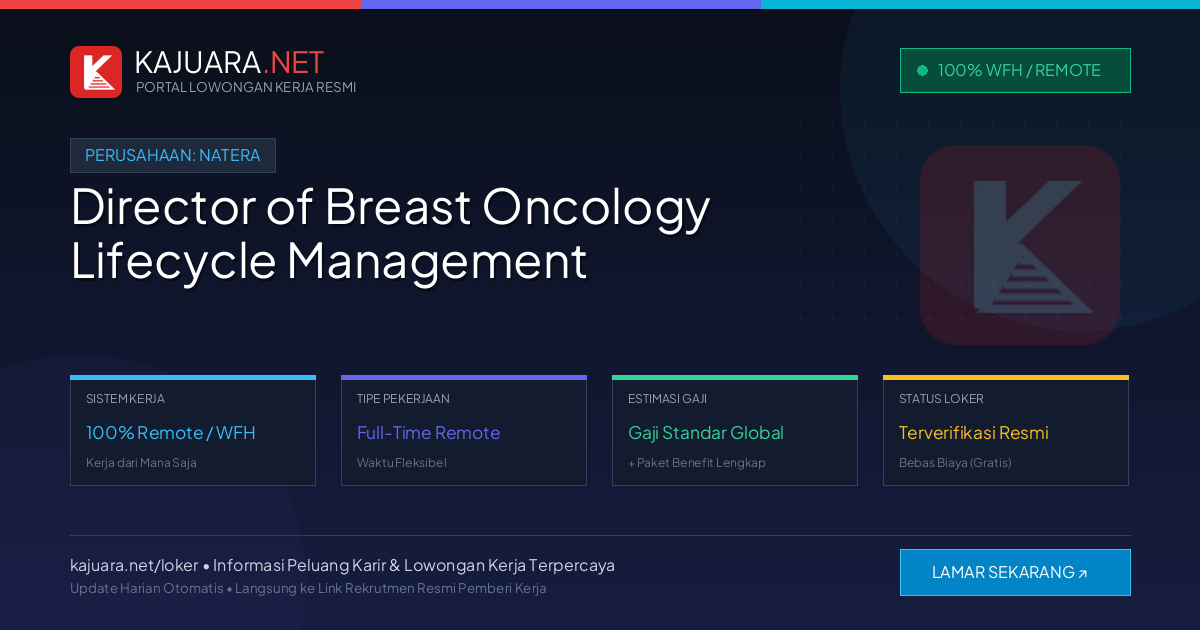This screenshot has width=1200, height=630.
Task: Click the Bebas Biaya (Gratis) text
Action: click(x=955, y=463)
